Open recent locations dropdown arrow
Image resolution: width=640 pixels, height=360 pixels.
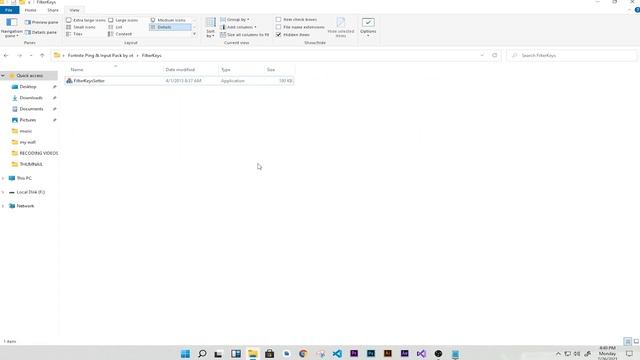click(x=31, y=55)
